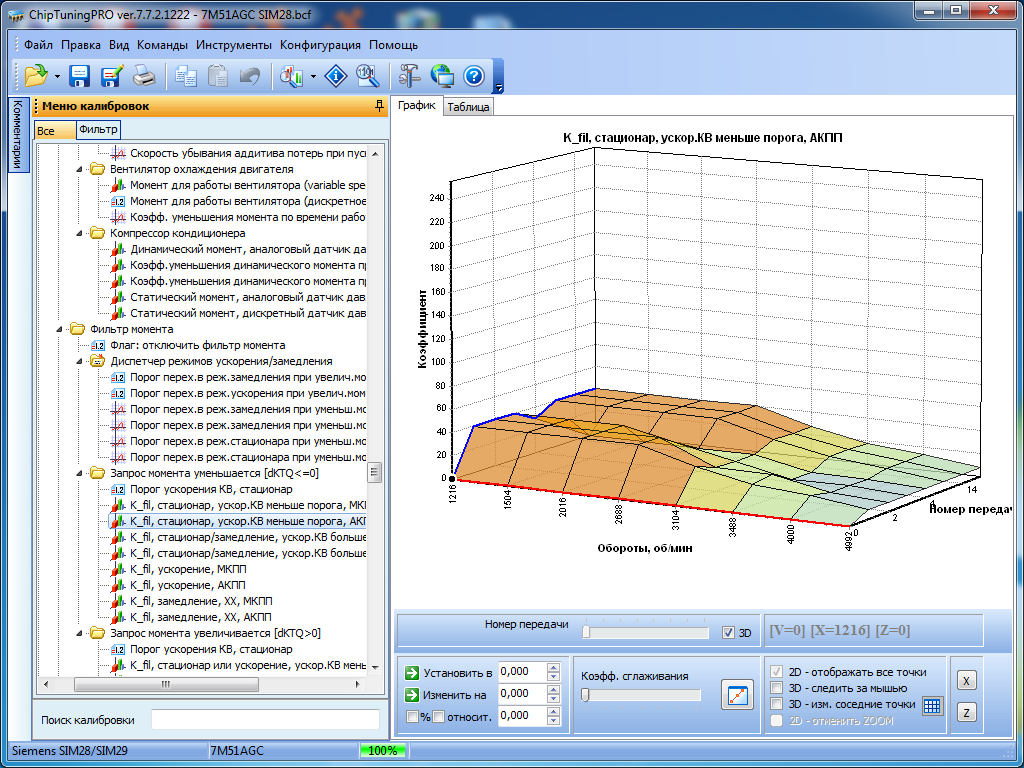Click the smoothing apply graph icon
This screenshot has width=1024, height=768.
tap(736, 695)
